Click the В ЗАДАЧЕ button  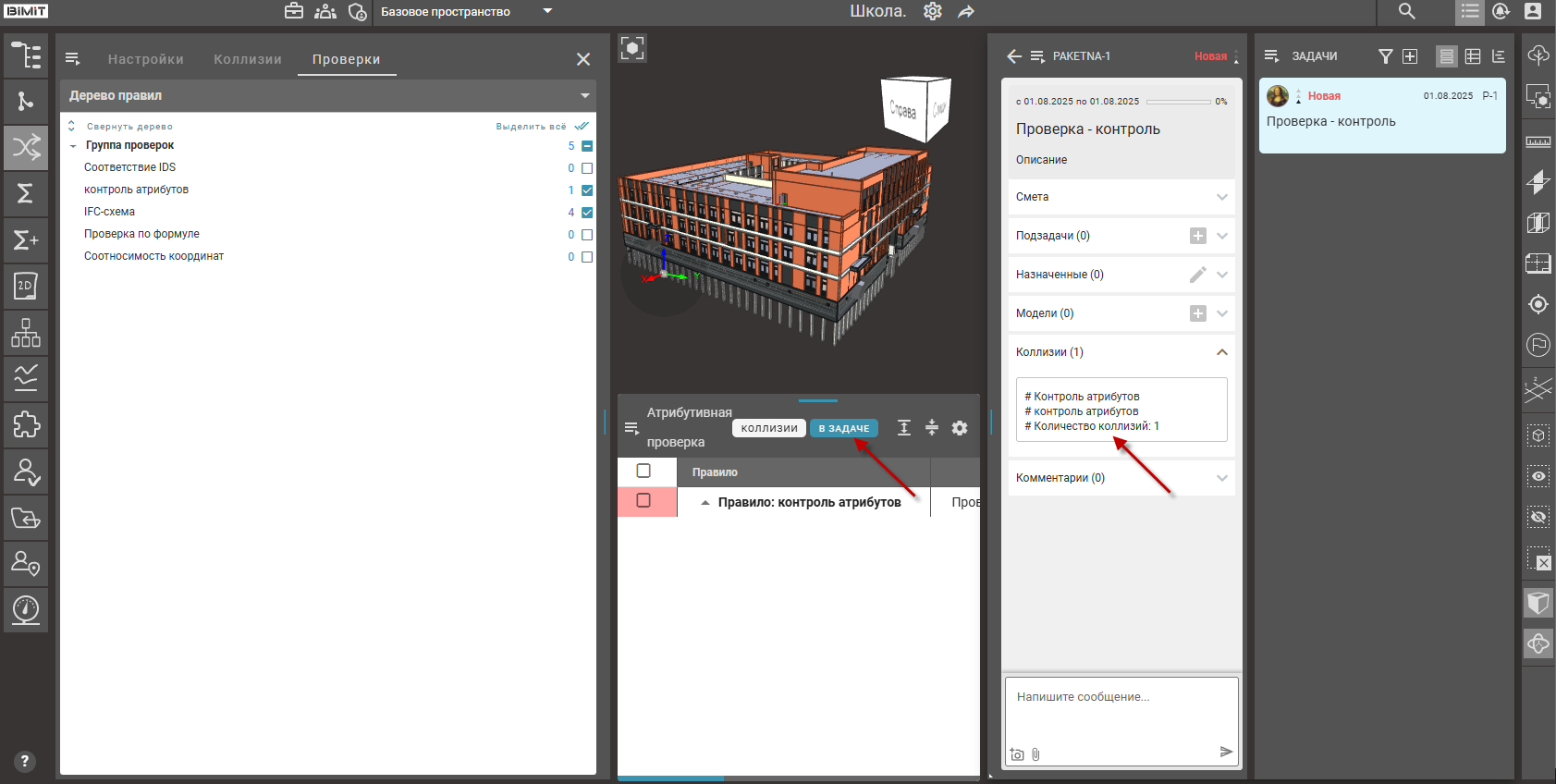pos(843,428)
